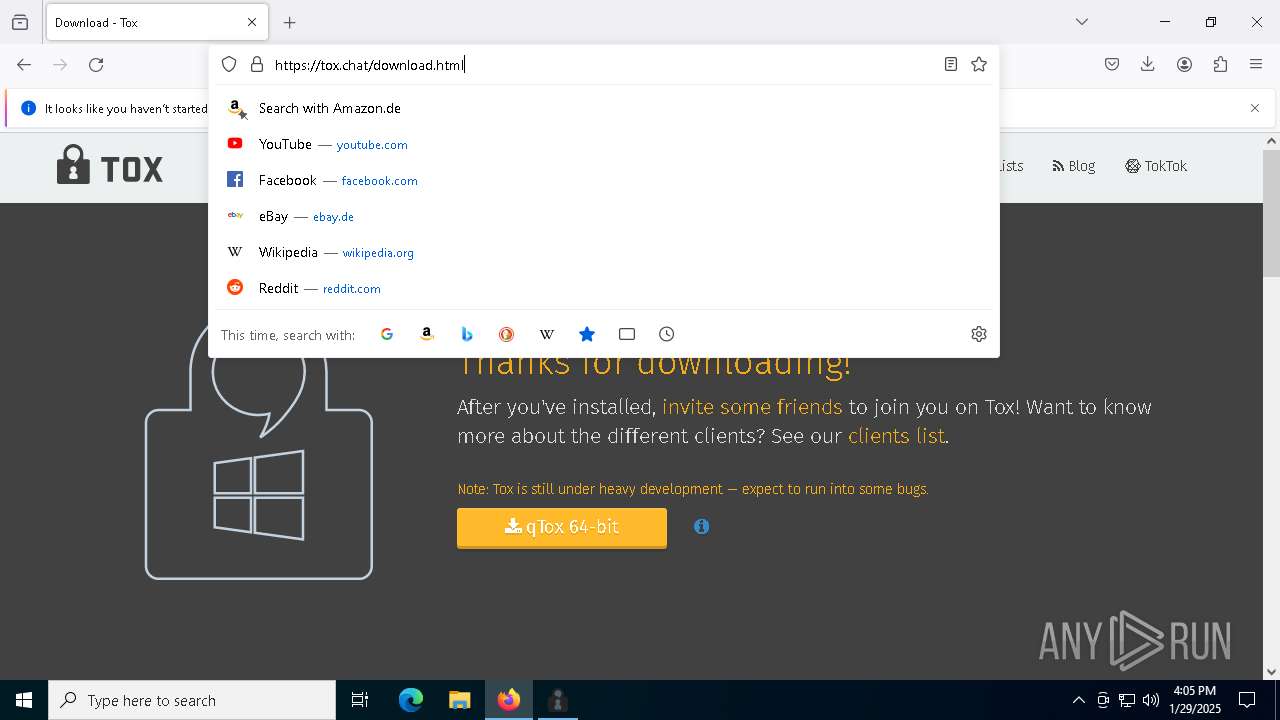
Task: Show hidden system tray icons
Action: pyautogui.click(x=1078, y=700)
